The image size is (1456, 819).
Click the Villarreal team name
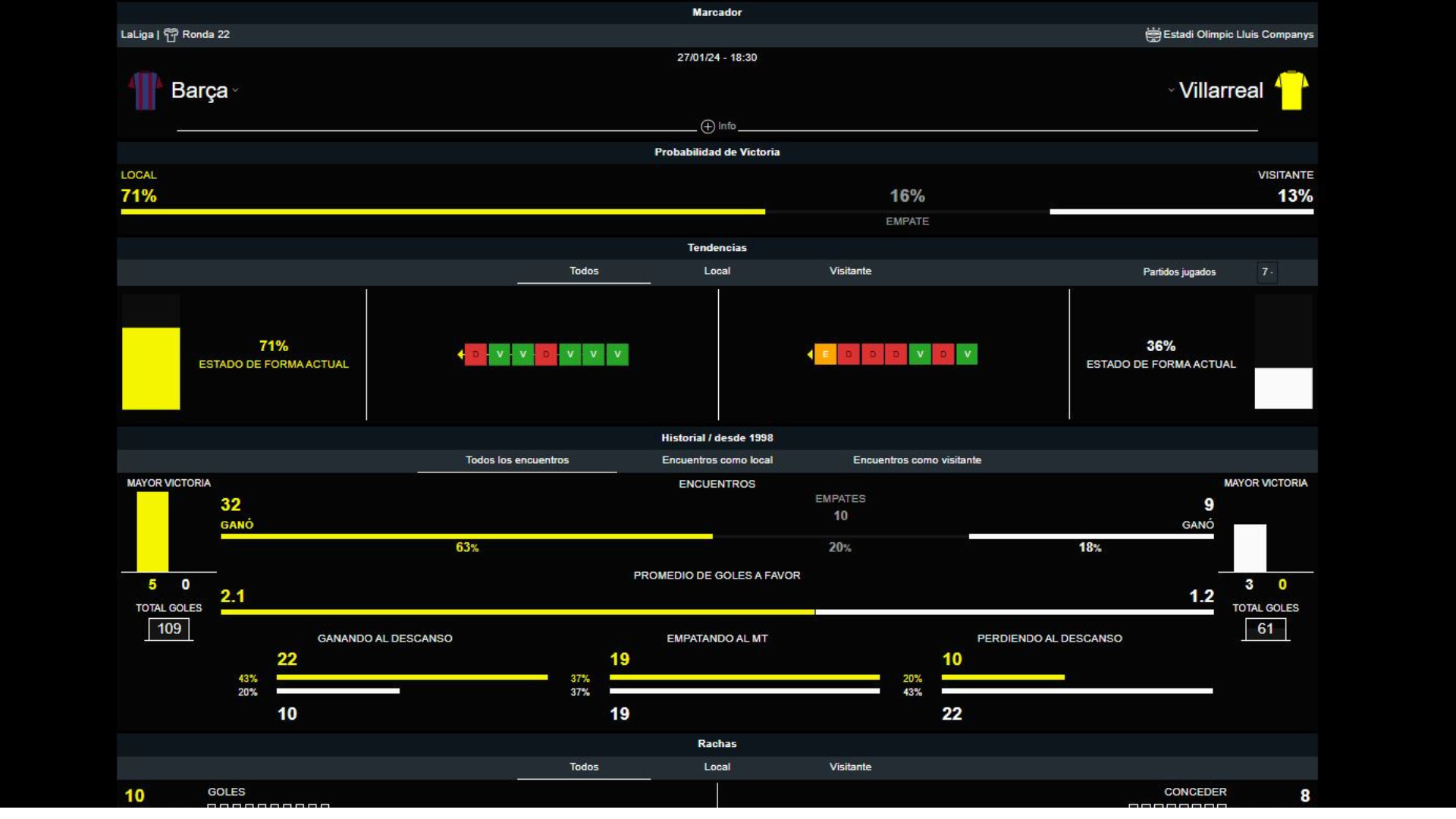point(1221,90)
